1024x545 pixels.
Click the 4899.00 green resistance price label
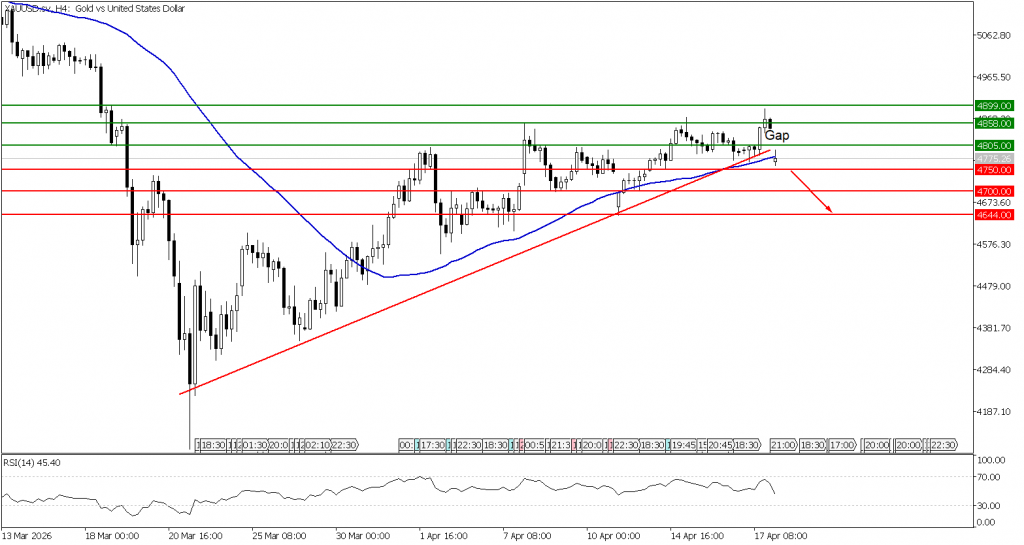click(x=996, y=105)
